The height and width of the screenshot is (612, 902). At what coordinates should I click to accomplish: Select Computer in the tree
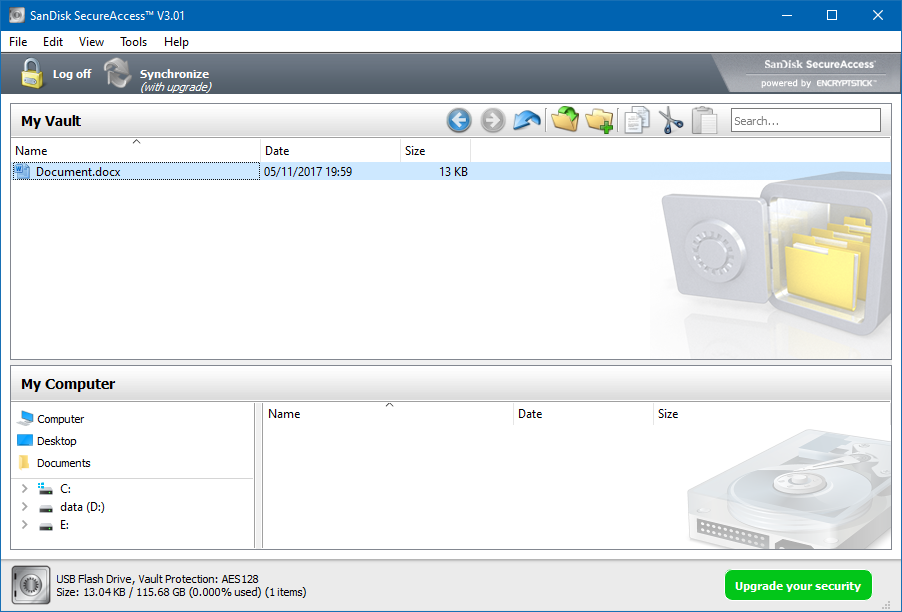[x=60, y=419]
